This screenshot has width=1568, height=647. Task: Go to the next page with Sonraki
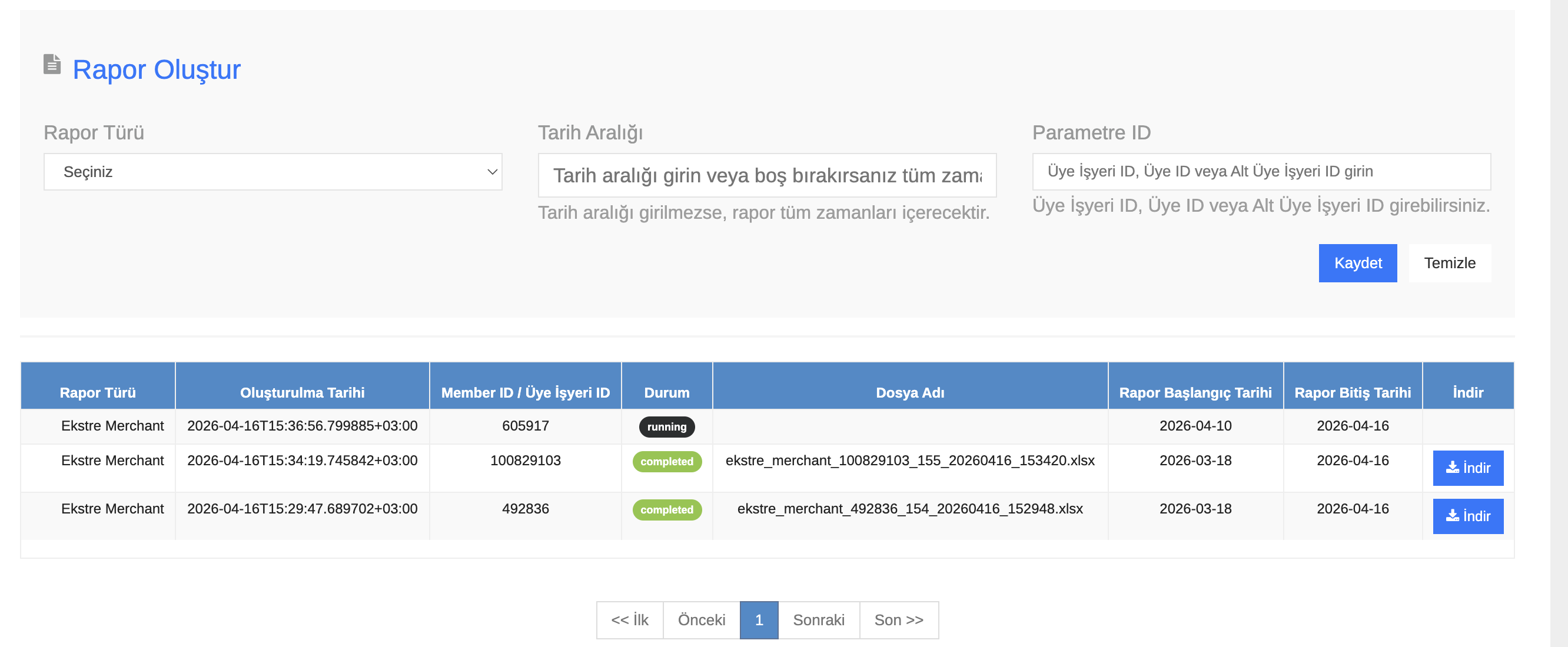coord(818,619)
